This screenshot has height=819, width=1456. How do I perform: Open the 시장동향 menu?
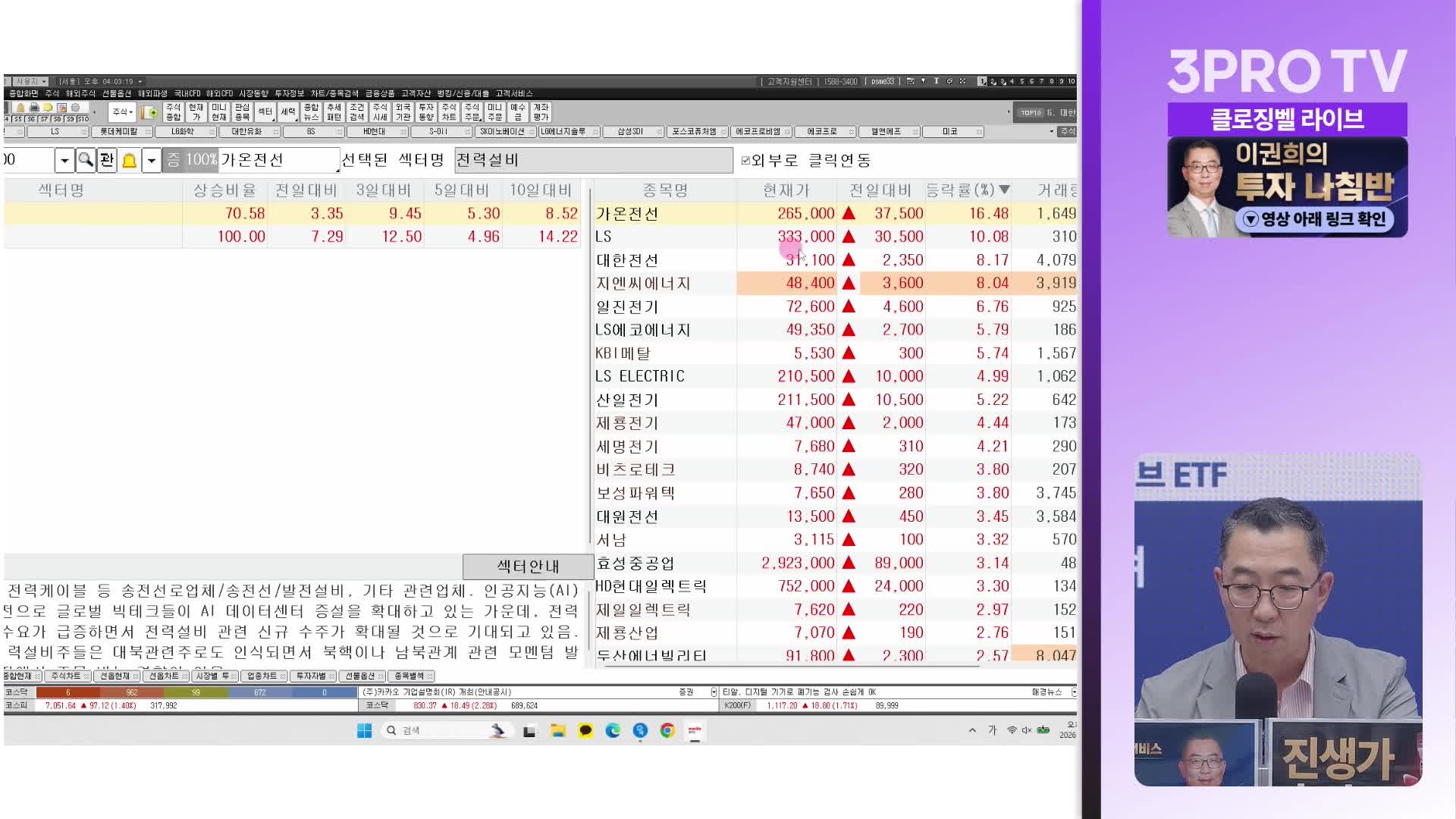click(x=253, y=93)
